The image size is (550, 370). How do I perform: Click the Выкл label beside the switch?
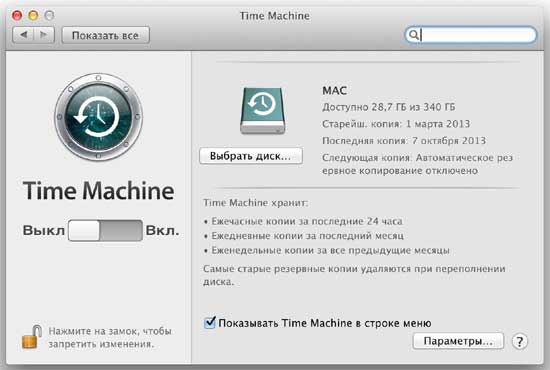click(x=44, y=231)
